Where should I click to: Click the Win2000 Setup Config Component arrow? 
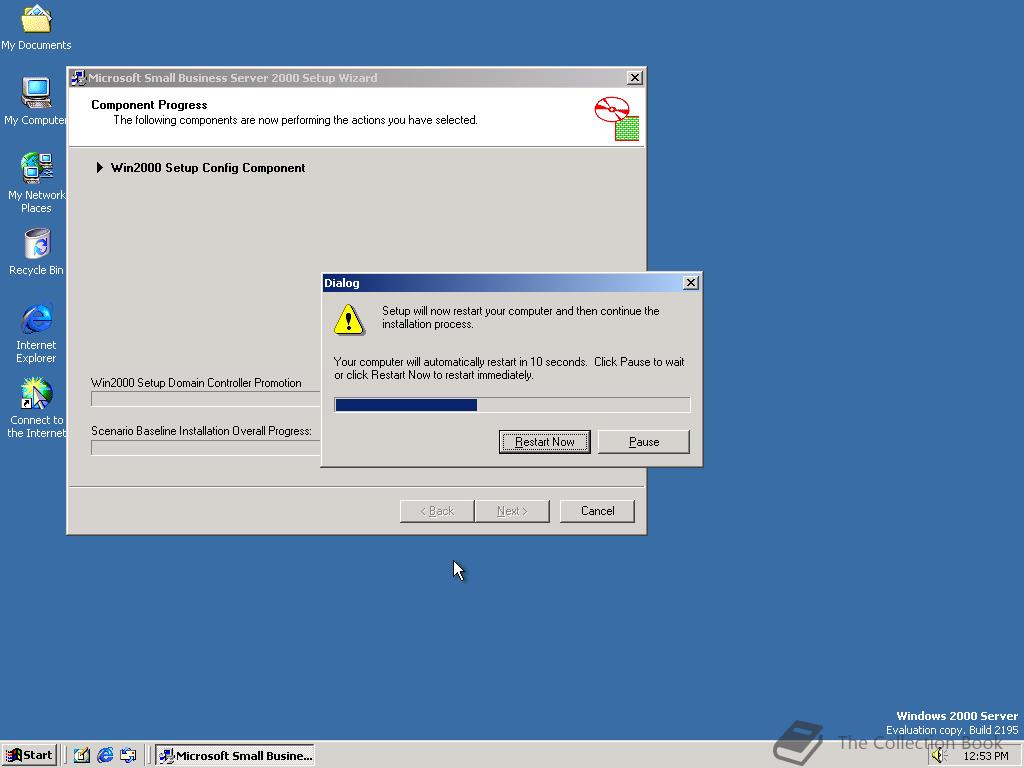pos(99,168)
